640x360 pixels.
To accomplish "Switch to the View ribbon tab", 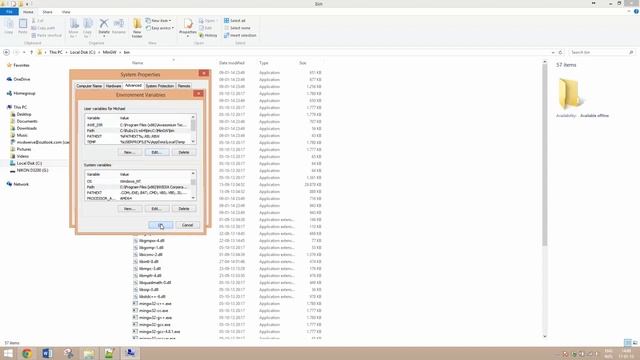I will [x=66, y=12].
